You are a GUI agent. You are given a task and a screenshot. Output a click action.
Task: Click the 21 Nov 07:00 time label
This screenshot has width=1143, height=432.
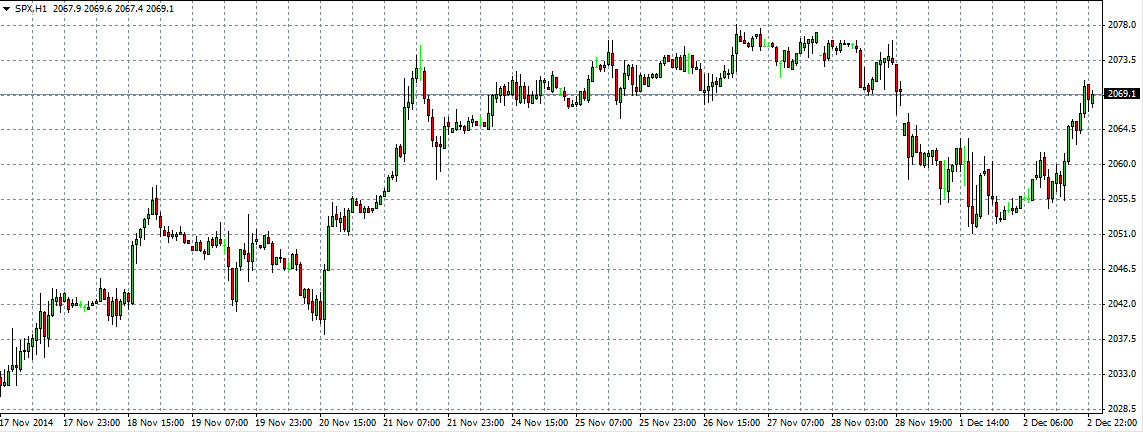414,423
